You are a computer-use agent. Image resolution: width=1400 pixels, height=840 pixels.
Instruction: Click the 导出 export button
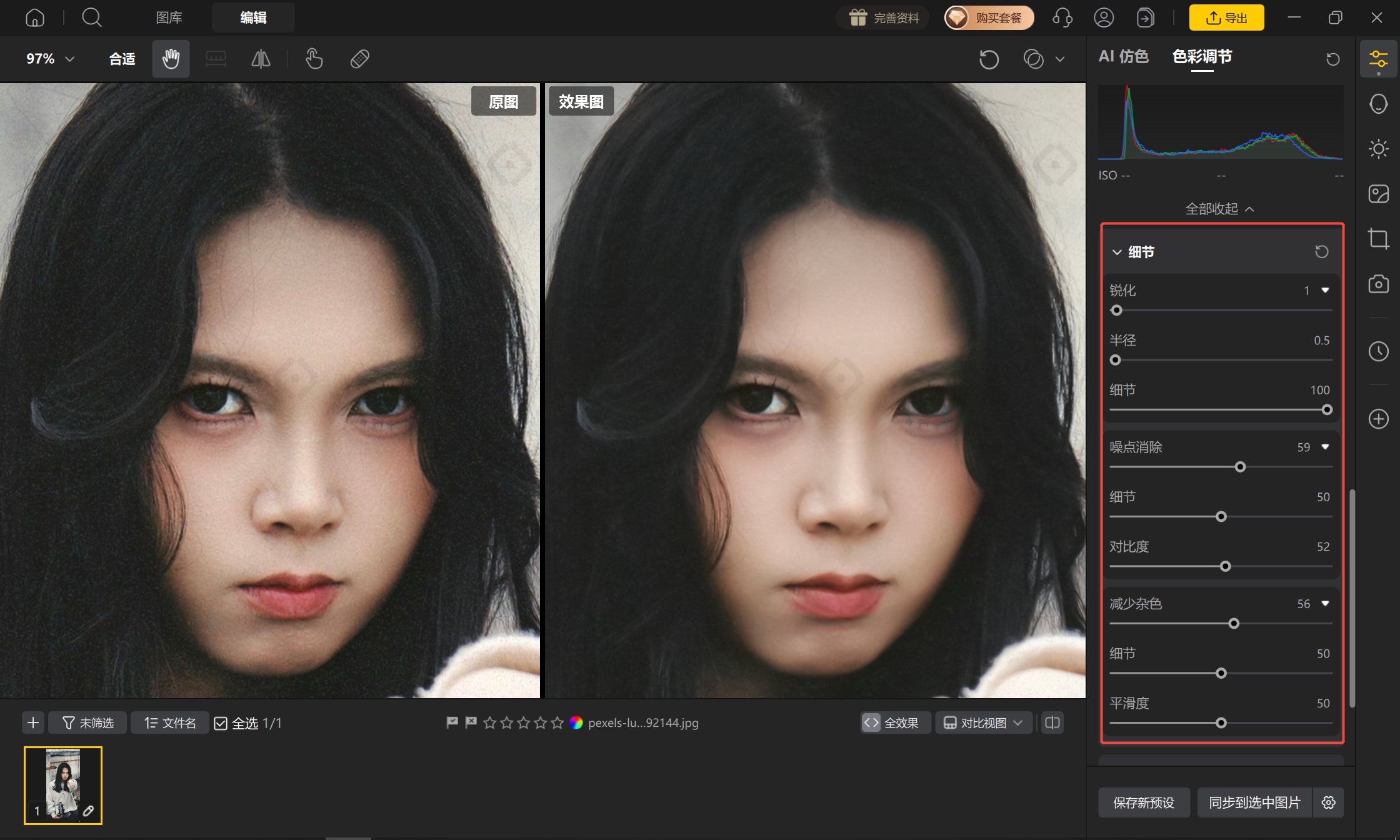[1226, 17]
